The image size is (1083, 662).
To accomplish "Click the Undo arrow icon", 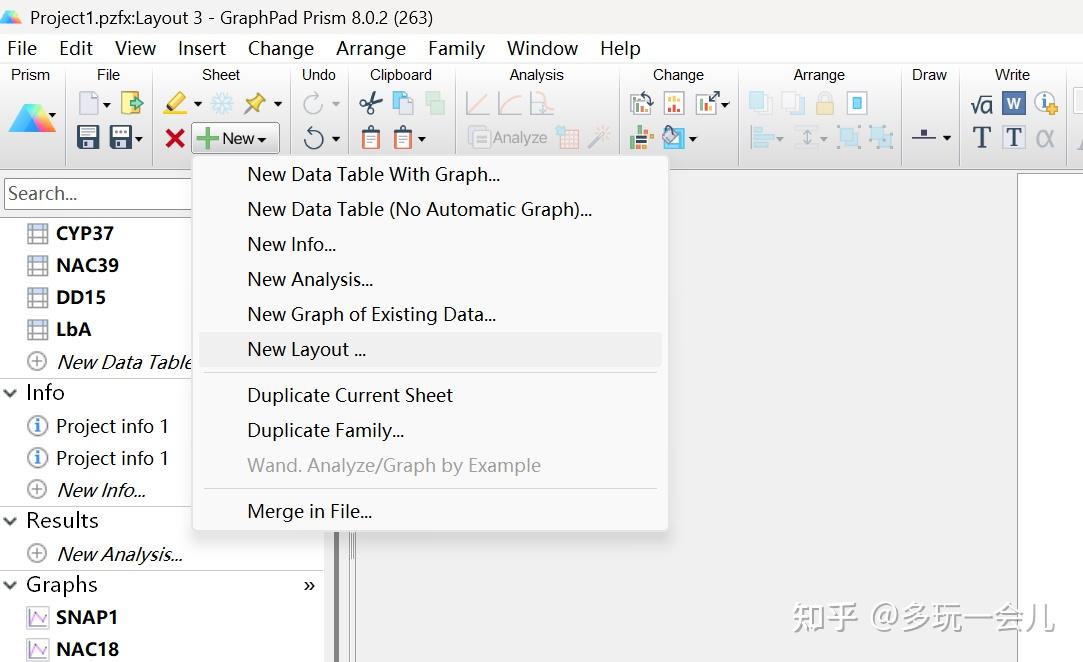I will point(314,138).
